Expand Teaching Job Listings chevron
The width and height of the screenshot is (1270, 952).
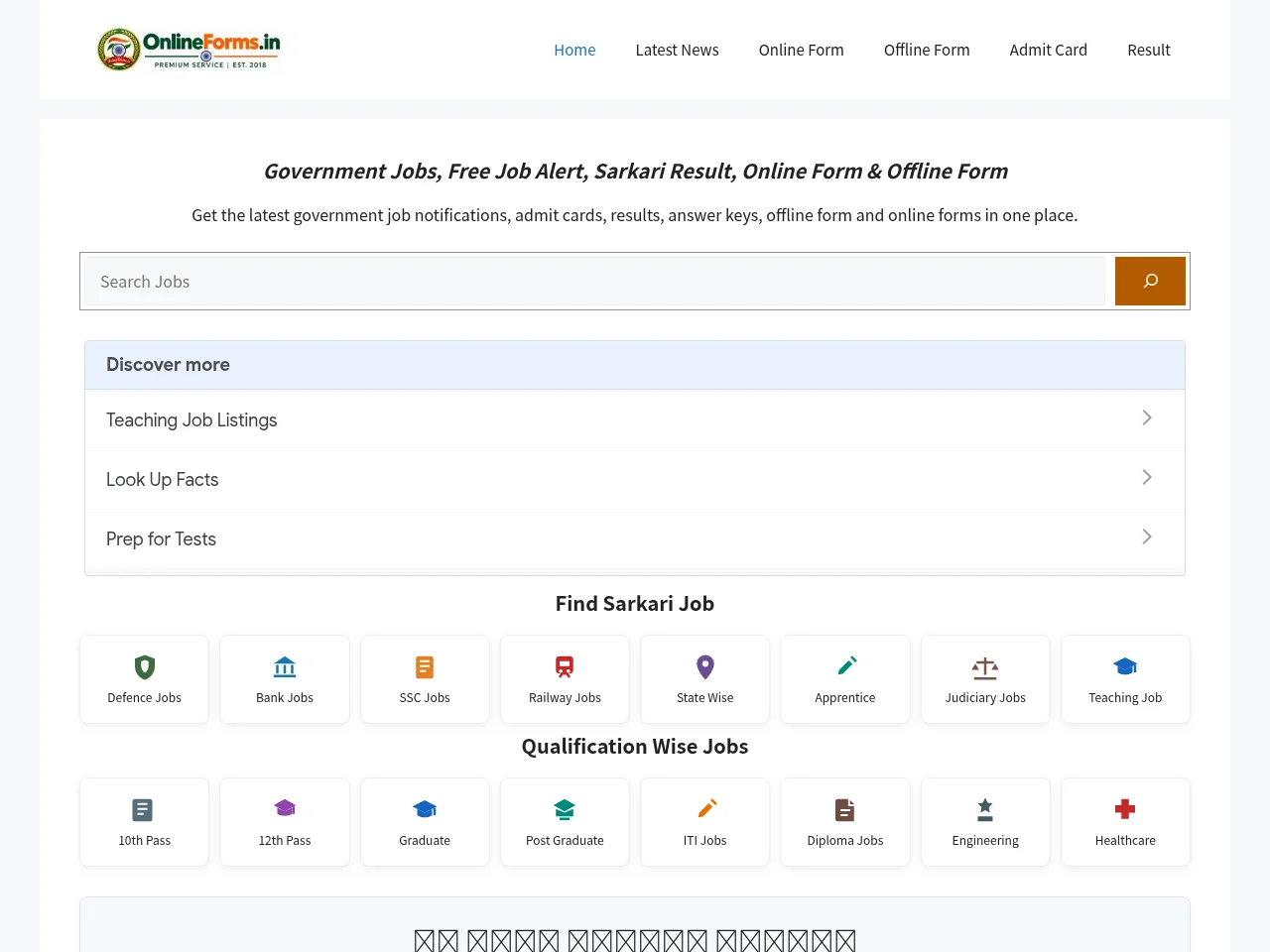pyautogui.click(x=1147, y=417)
